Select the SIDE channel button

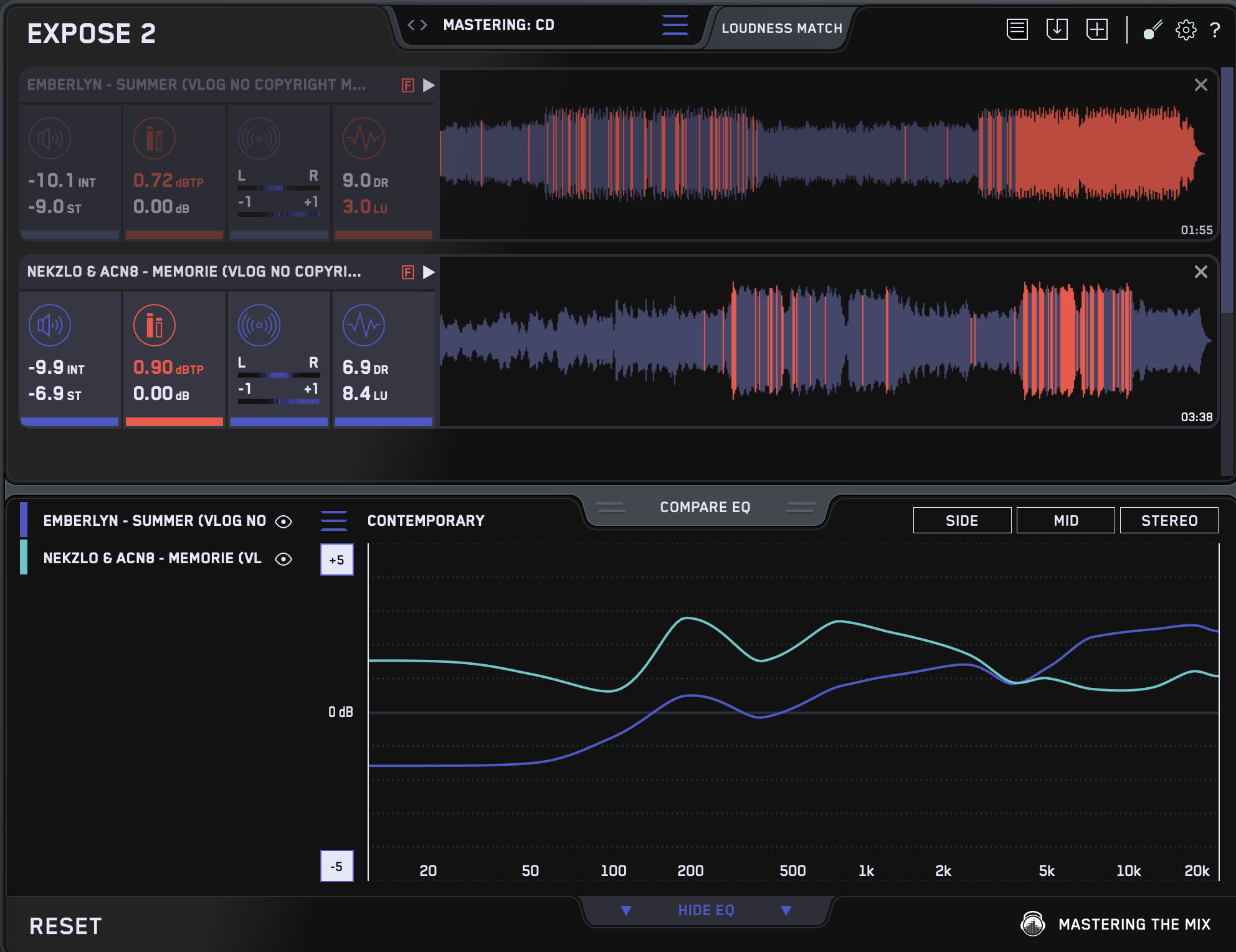962,520
